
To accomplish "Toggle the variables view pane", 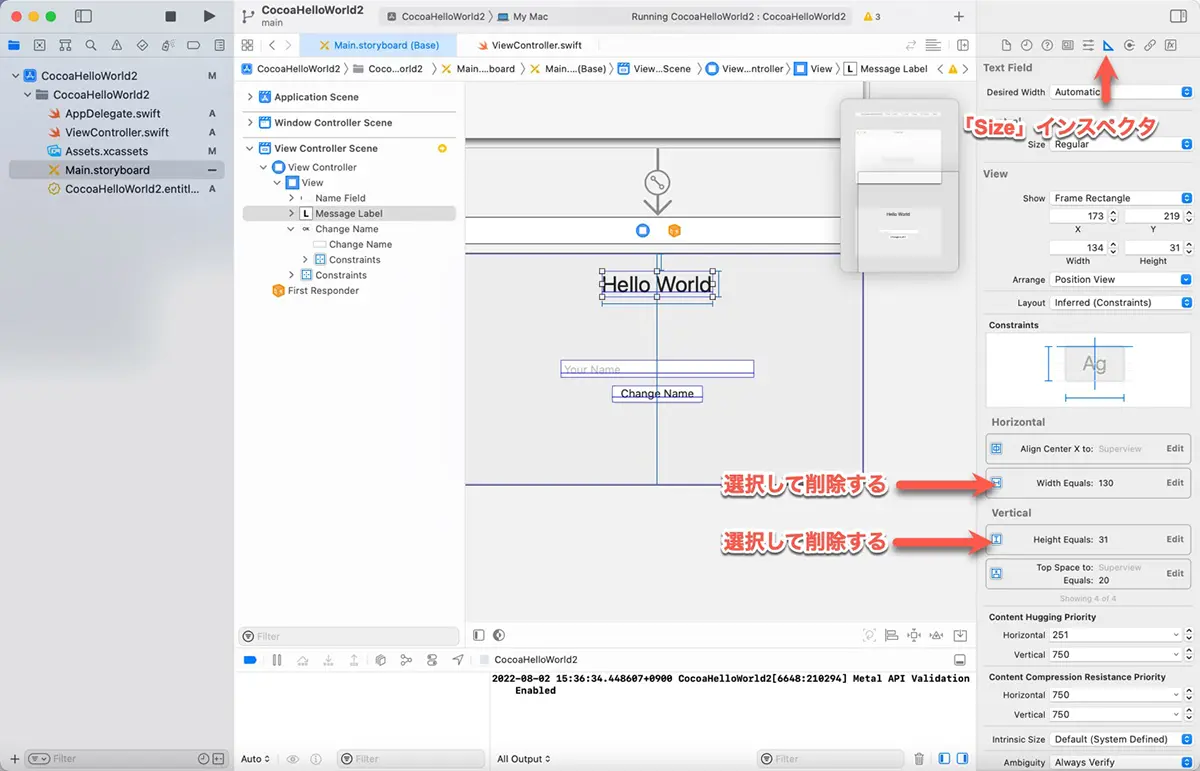I will pos(945,759).
